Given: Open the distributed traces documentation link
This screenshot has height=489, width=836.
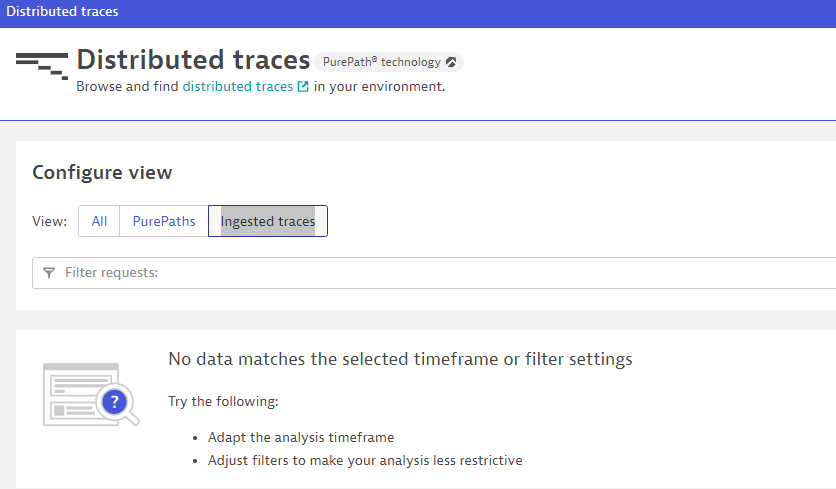Looking at the screenshot, I should tap(238, 87).
